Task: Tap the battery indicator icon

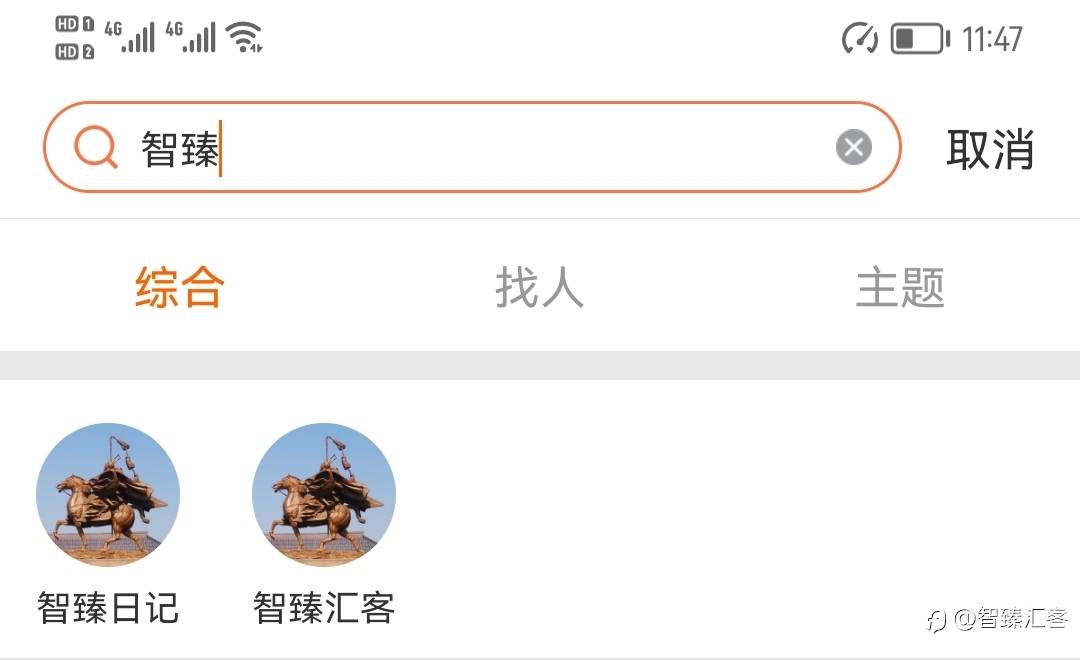Action: pos(920,38)
